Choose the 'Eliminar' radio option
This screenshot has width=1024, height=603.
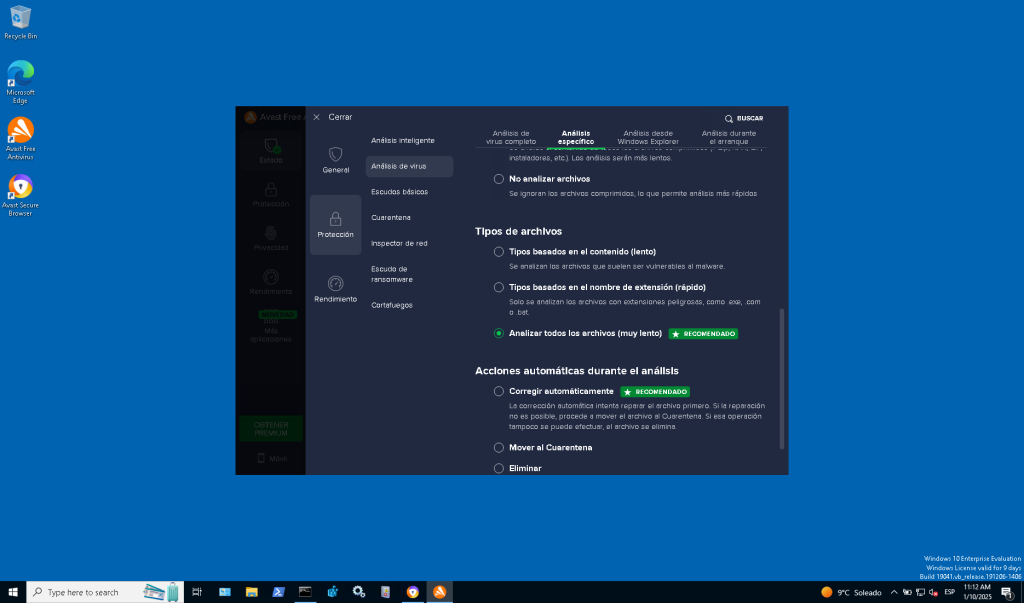click(499, 468)
